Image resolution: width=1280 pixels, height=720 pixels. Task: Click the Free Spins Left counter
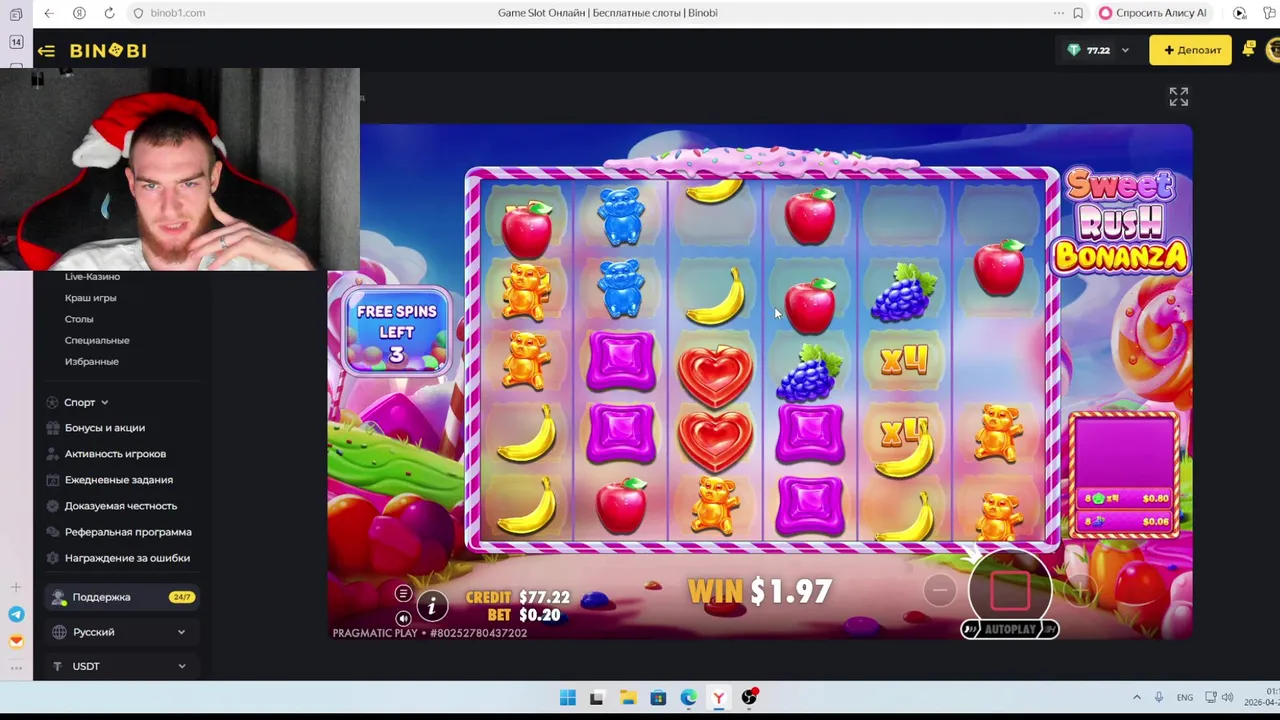coord(397,332)
